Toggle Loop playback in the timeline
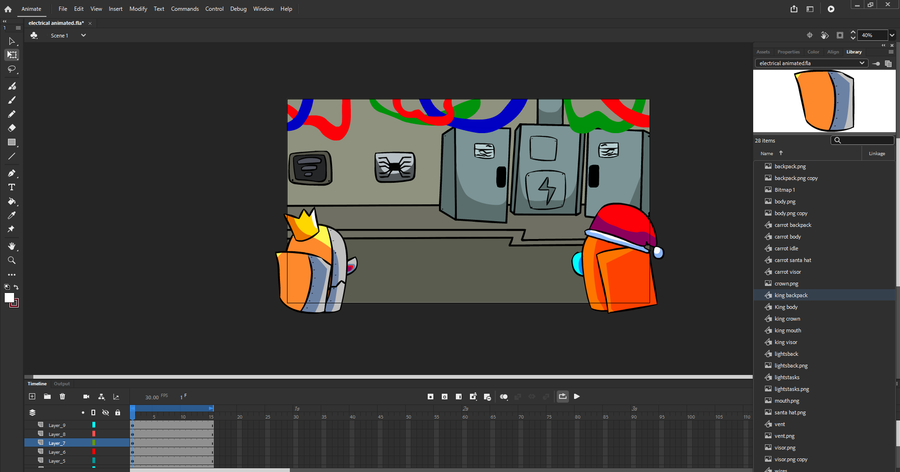The image size is (900, 472). [562, 396]
